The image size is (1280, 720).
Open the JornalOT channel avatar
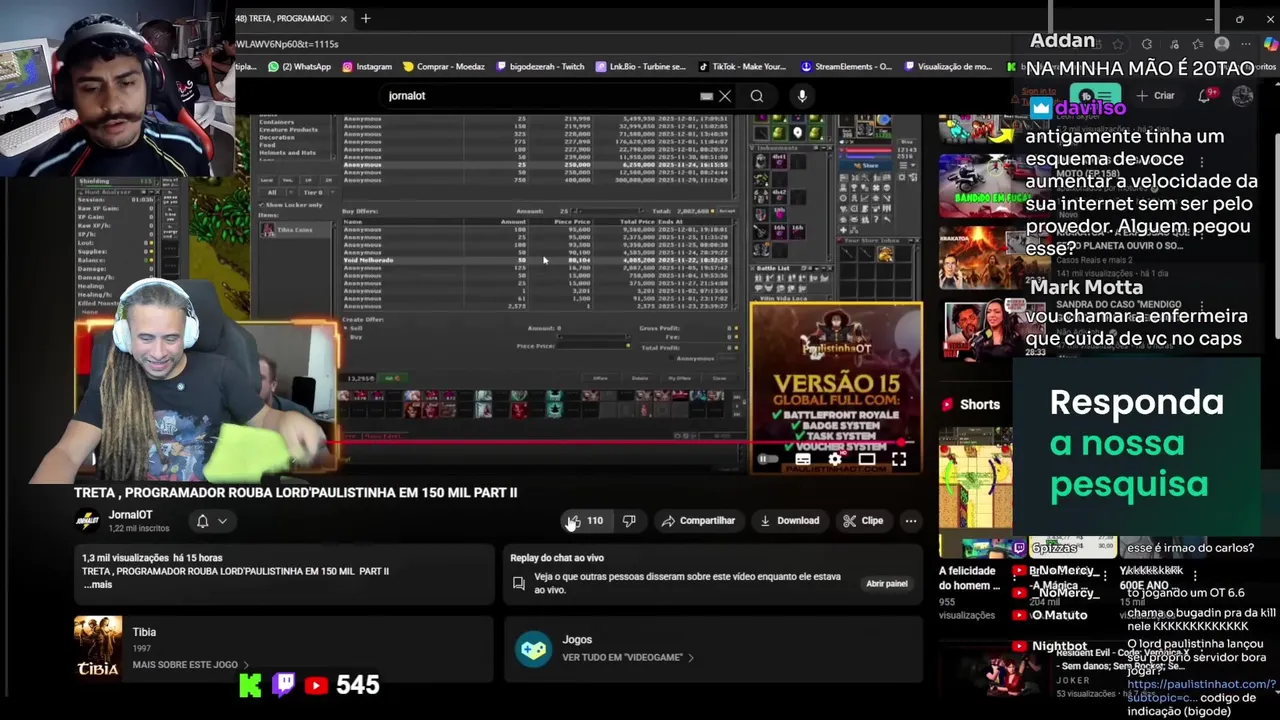click(x=87, y=520)
